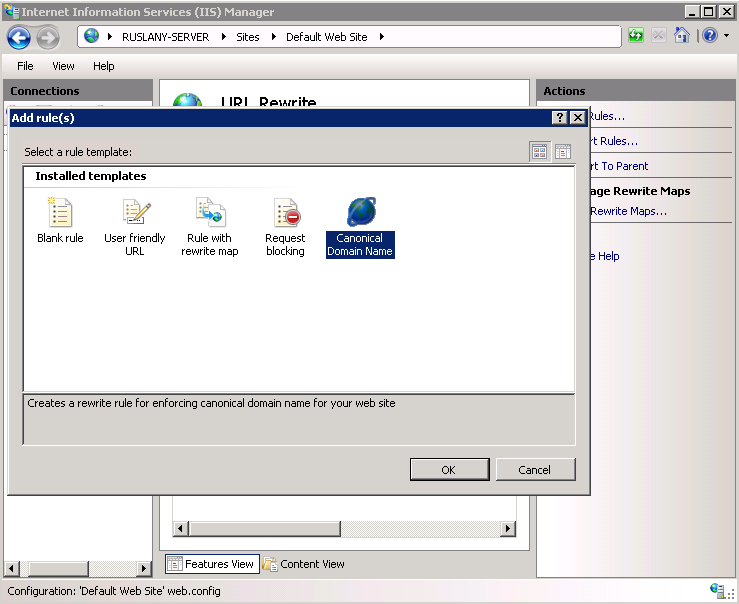Expand the arrow after Default Web Site
This screenshot has width=739, height=604.
point(381,37)
